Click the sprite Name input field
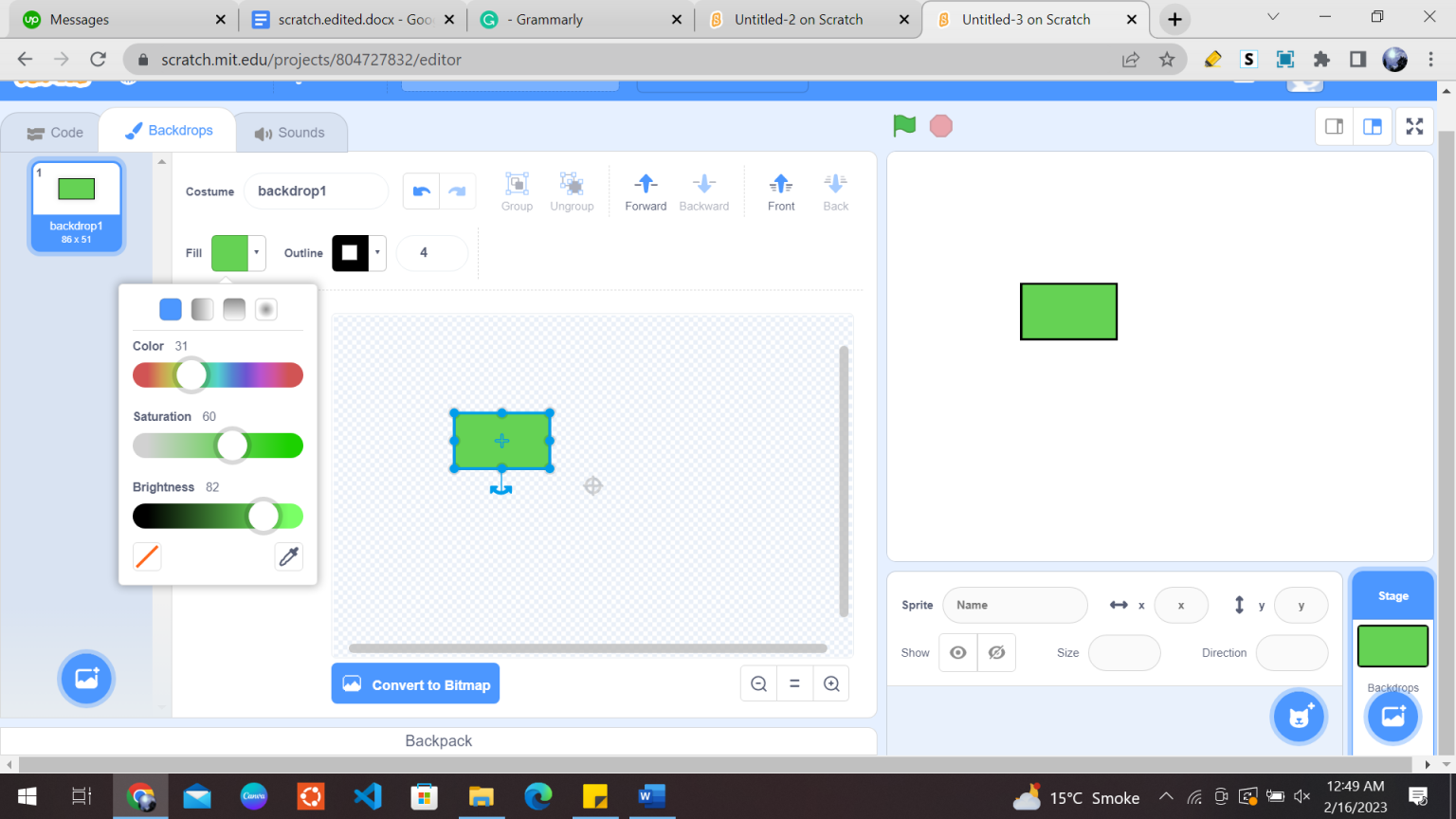The width and height of the screenshot is (1456, 819). pyautogui.click(x=1014, y=605)
